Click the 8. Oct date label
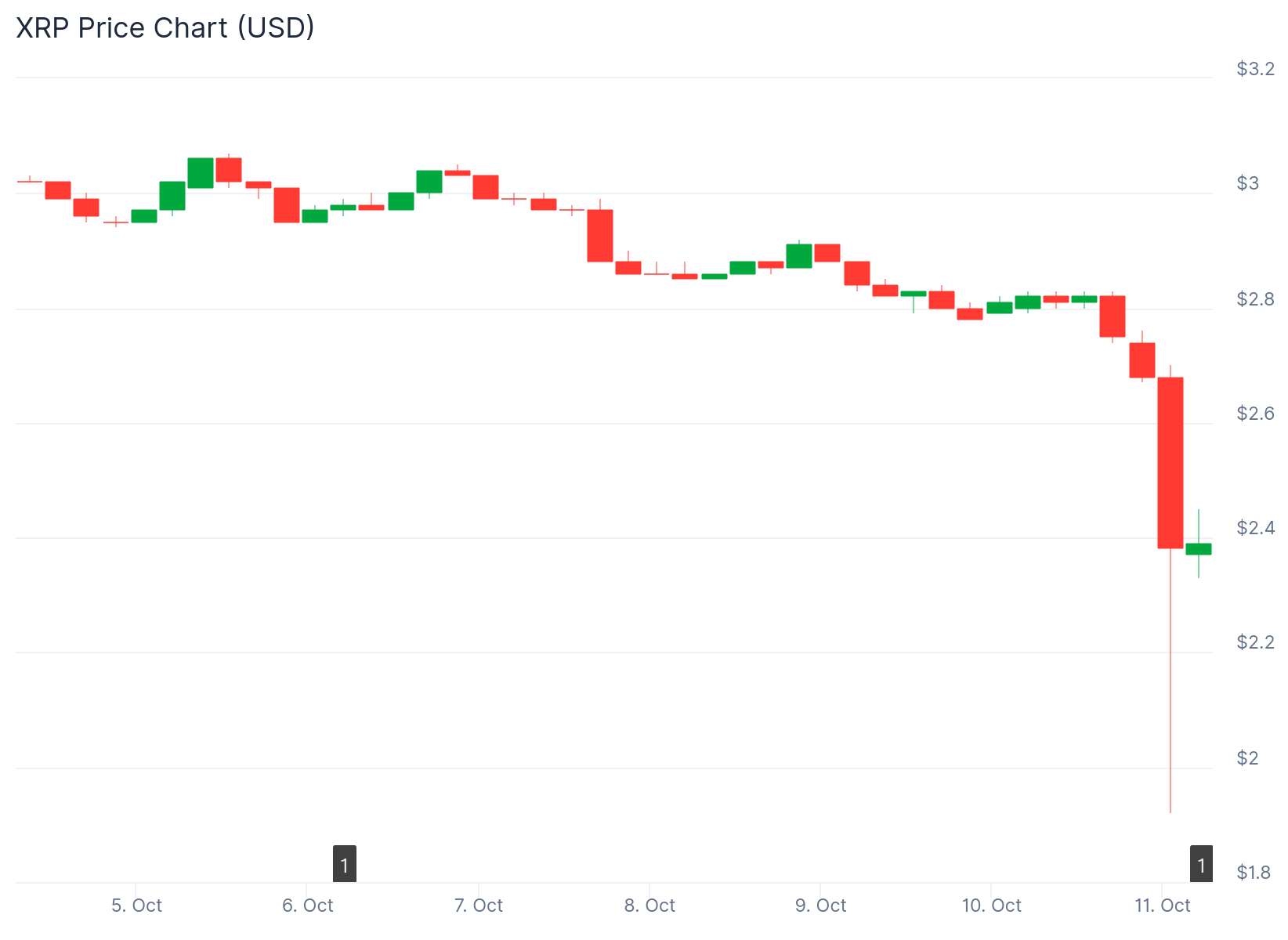Screen dimensions: 1288x940 click(649, 906)
